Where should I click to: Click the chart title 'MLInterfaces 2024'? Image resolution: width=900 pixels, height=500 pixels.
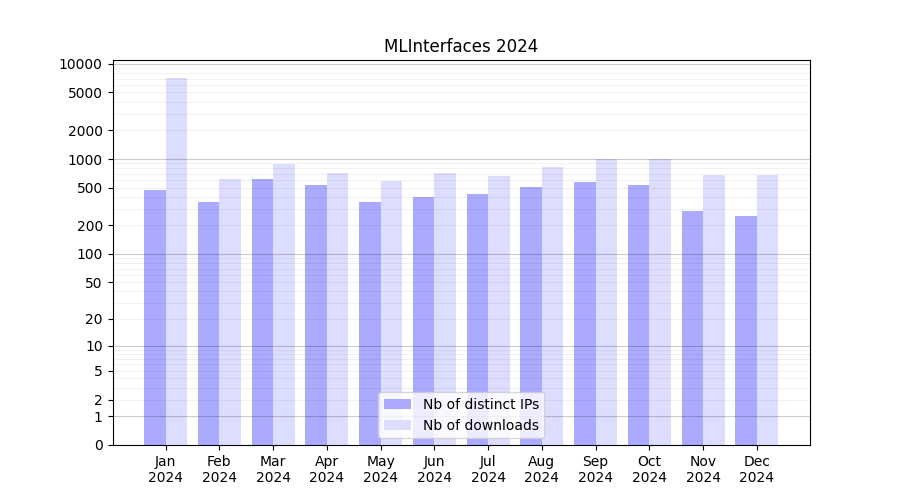tap(461, 46)
